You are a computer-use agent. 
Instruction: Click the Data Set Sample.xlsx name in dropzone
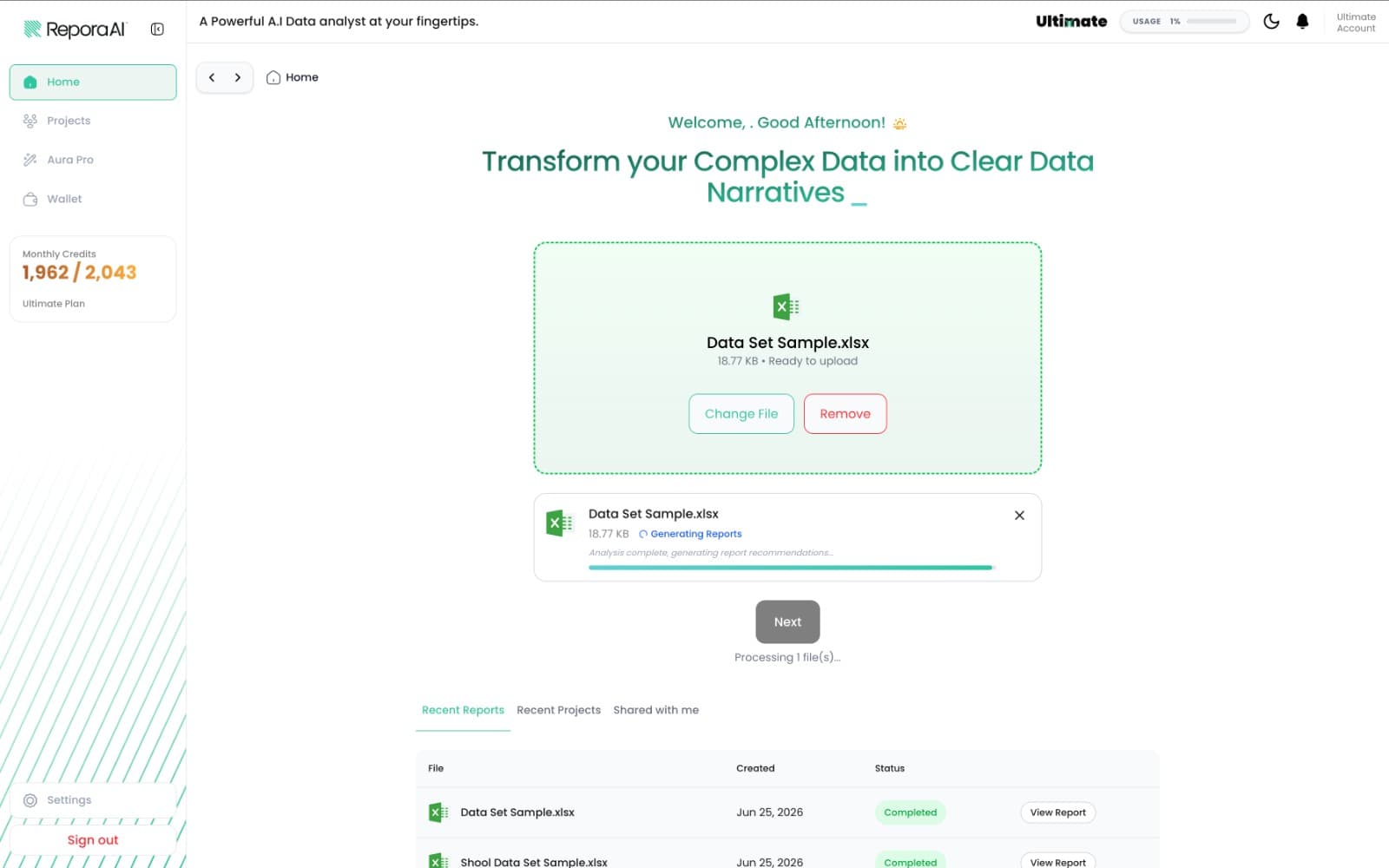pos(787,343)
